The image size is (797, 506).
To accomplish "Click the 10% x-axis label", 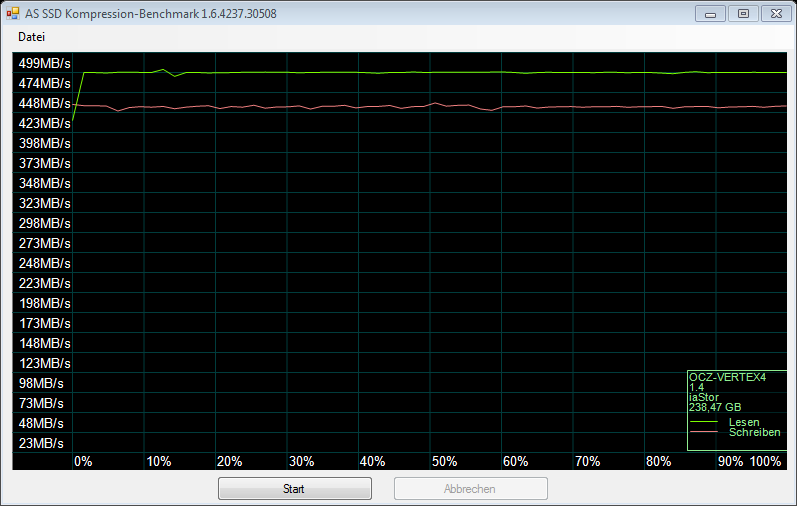I will 159,461.
